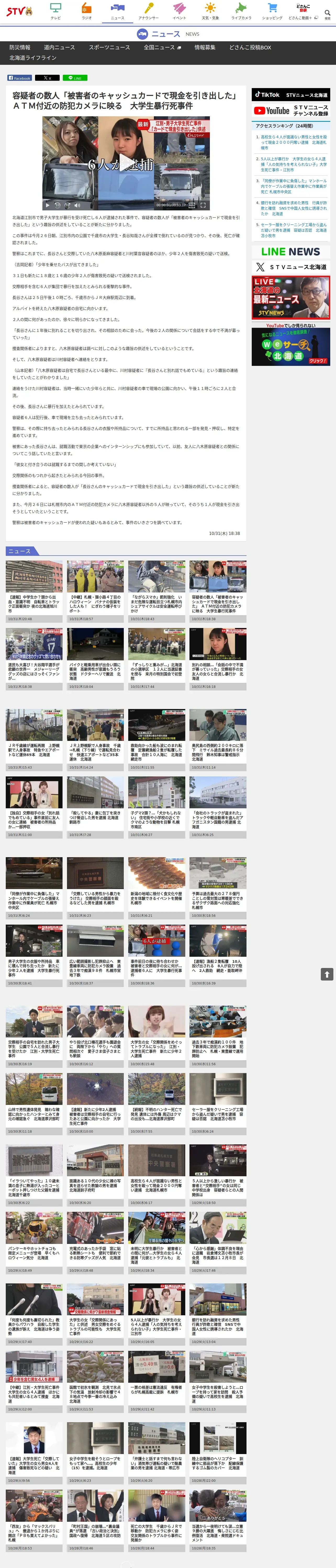Viewport: 336px width, 1568px height.
Task: Open ranking 1 高校生ら４人 article
Action: pyautogui.click(x=293, y=142)
